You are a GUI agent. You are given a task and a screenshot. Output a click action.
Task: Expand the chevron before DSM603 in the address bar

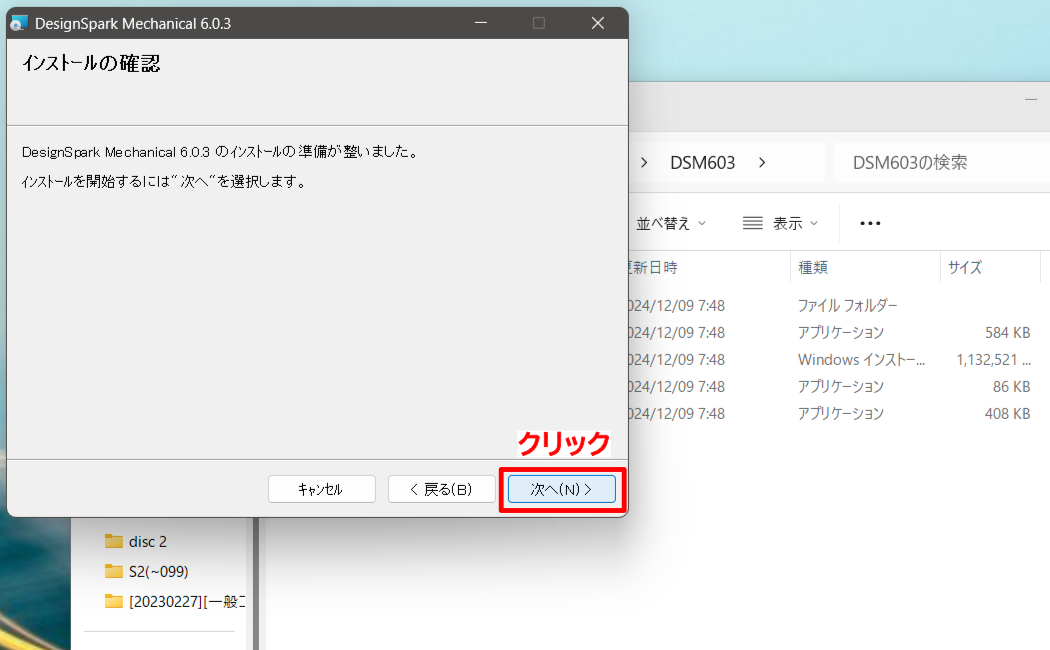pos(644,163)
